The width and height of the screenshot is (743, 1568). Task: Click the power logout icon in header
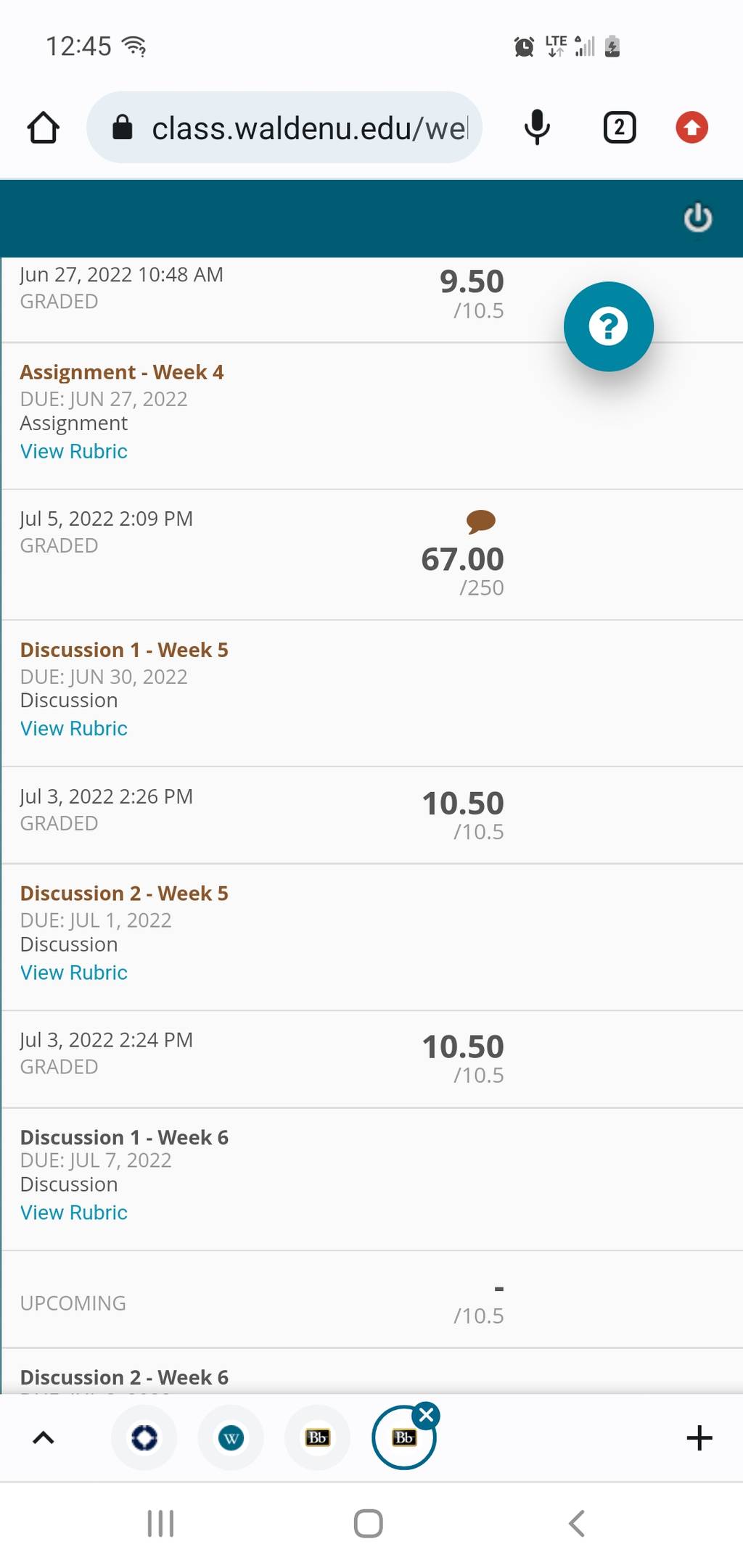coord(698,218)
